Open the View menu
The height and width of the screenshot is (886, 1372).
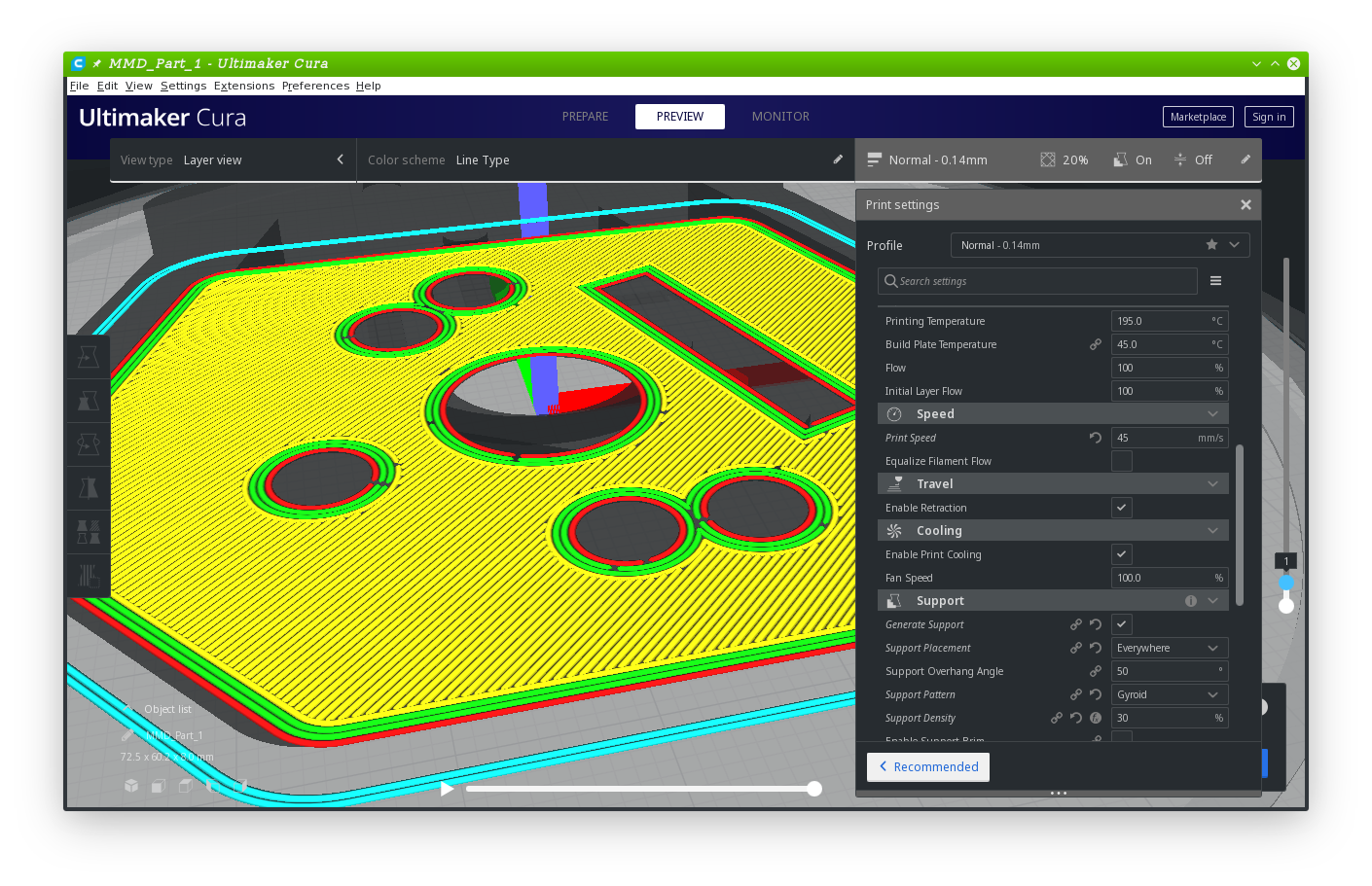(x=138, y=86)
